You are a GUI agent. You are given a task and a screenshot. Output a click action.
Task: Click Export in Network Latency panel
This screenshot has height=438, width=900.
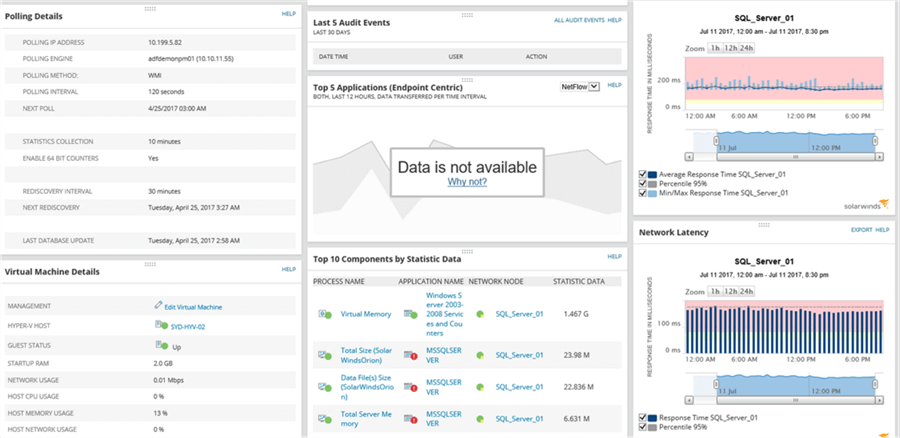(861, 230)
